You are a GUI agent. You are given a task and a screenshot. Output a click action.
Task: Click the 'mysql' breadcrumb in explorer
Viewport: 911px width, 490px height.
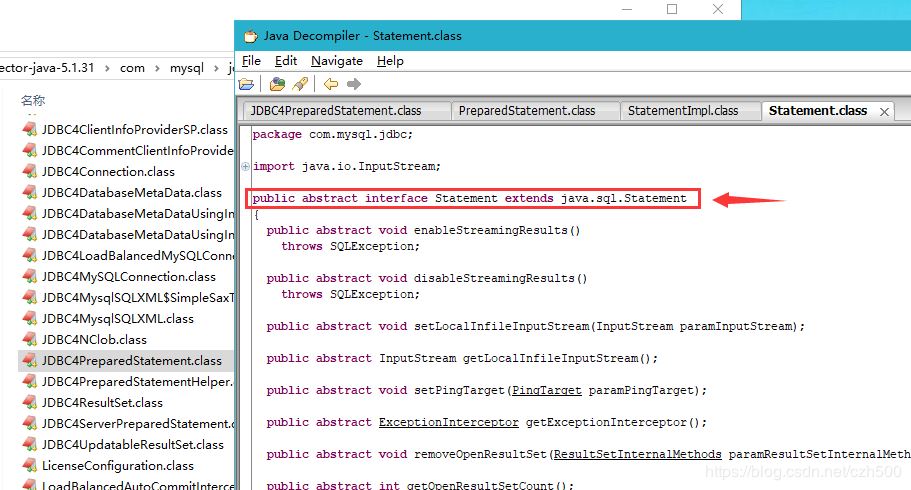(186, 68)
